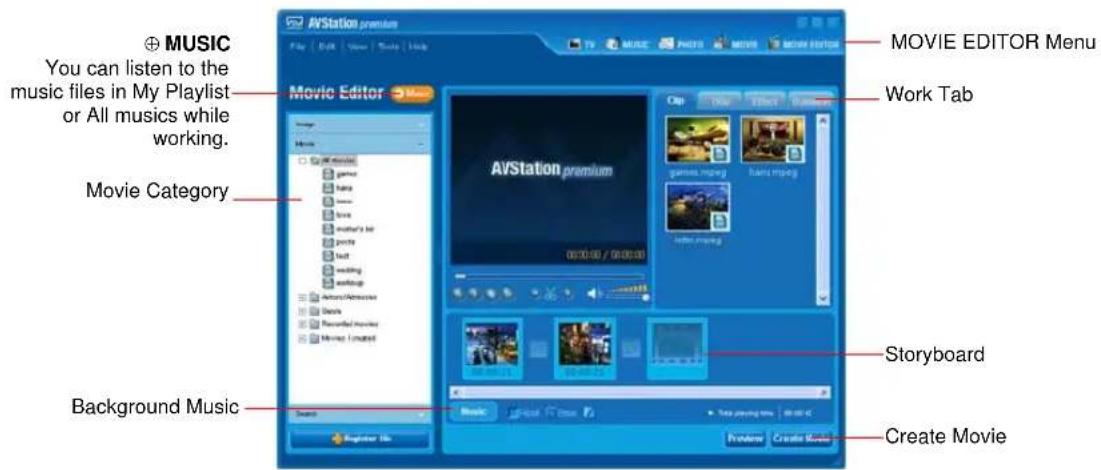This screenshot has width=1101, height=470.
Task: Expand the Actors/Actresses folder
Action: click(302, 297)
